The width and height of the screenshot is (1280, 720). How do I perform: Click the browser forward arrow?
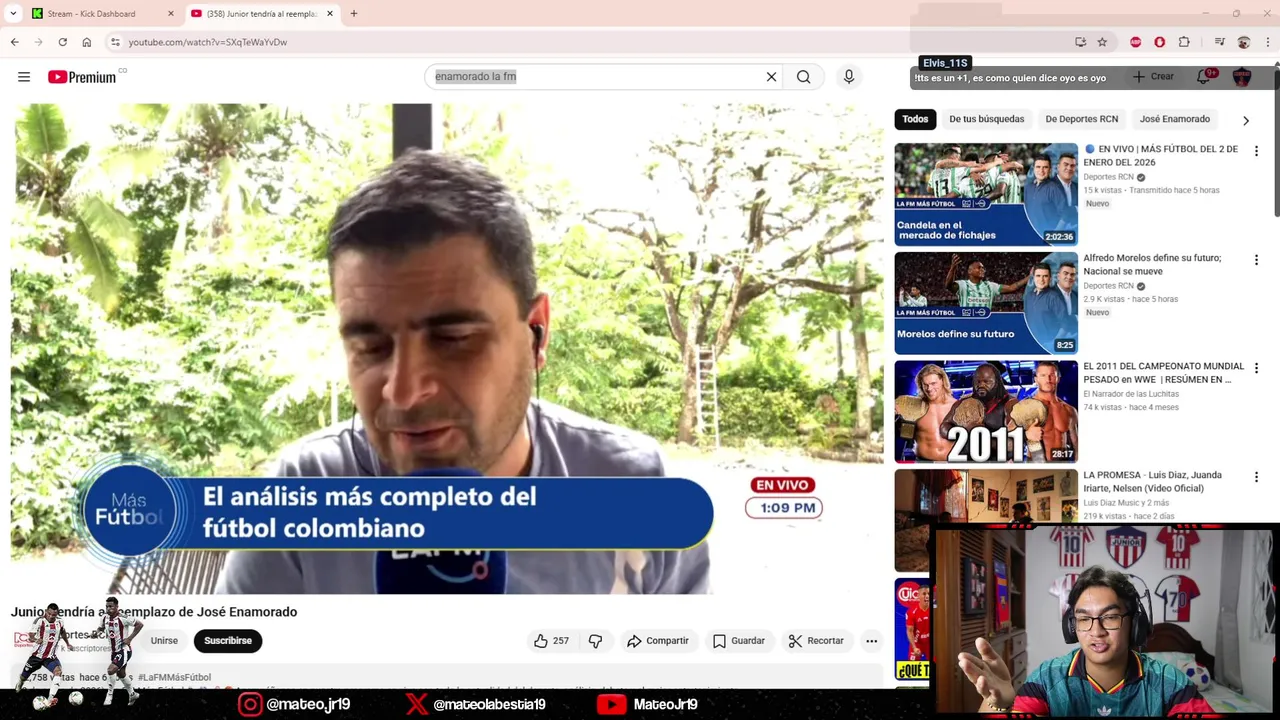[38, 42]
